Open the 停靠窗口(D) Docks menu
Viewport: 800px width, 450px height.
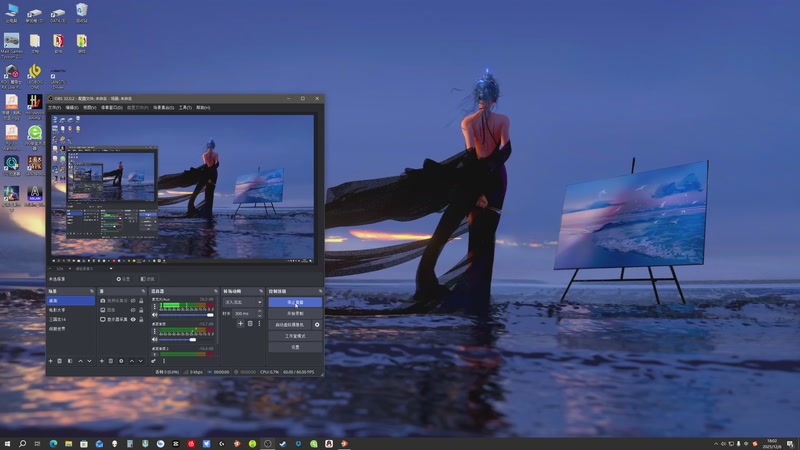(112, 108)
